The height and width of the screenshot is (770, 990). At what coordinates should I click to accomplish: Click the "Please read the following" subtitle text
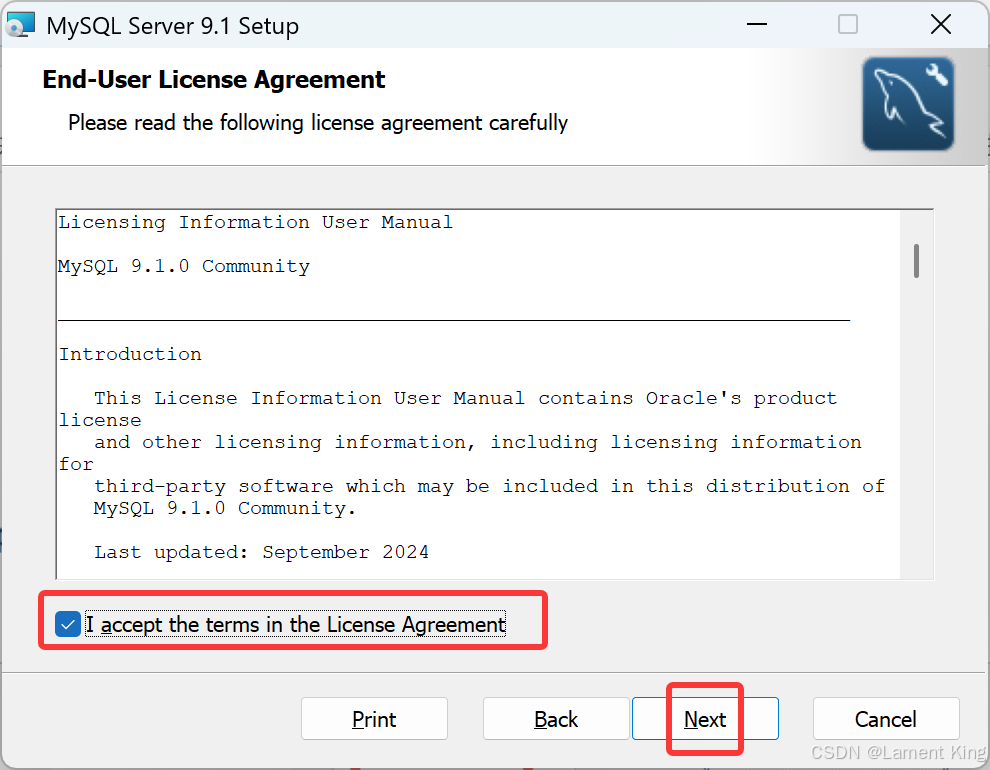(317, 122)
